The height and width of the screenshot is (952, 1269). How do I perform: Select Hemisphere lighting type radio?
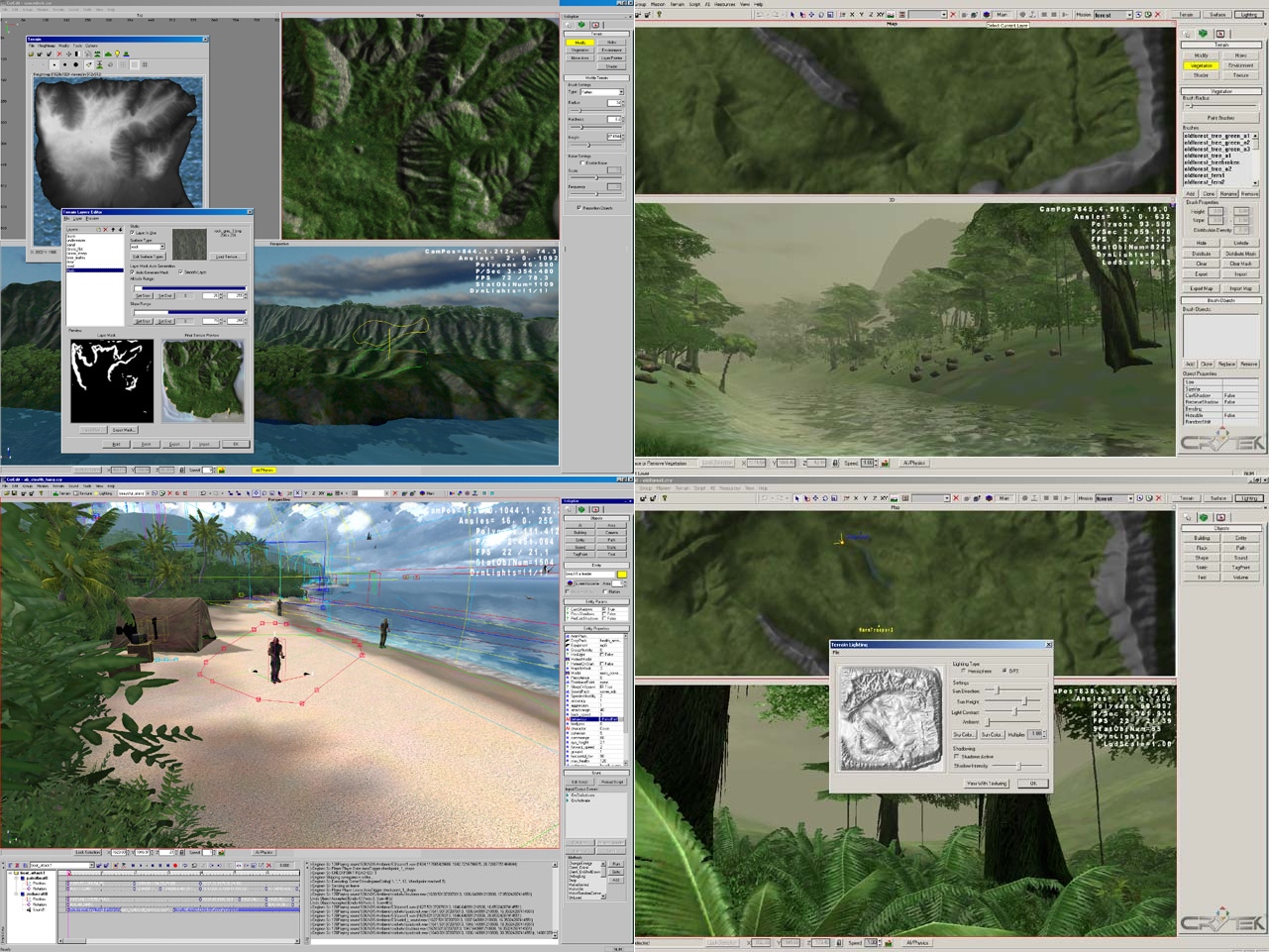click(x=964, y=671)
